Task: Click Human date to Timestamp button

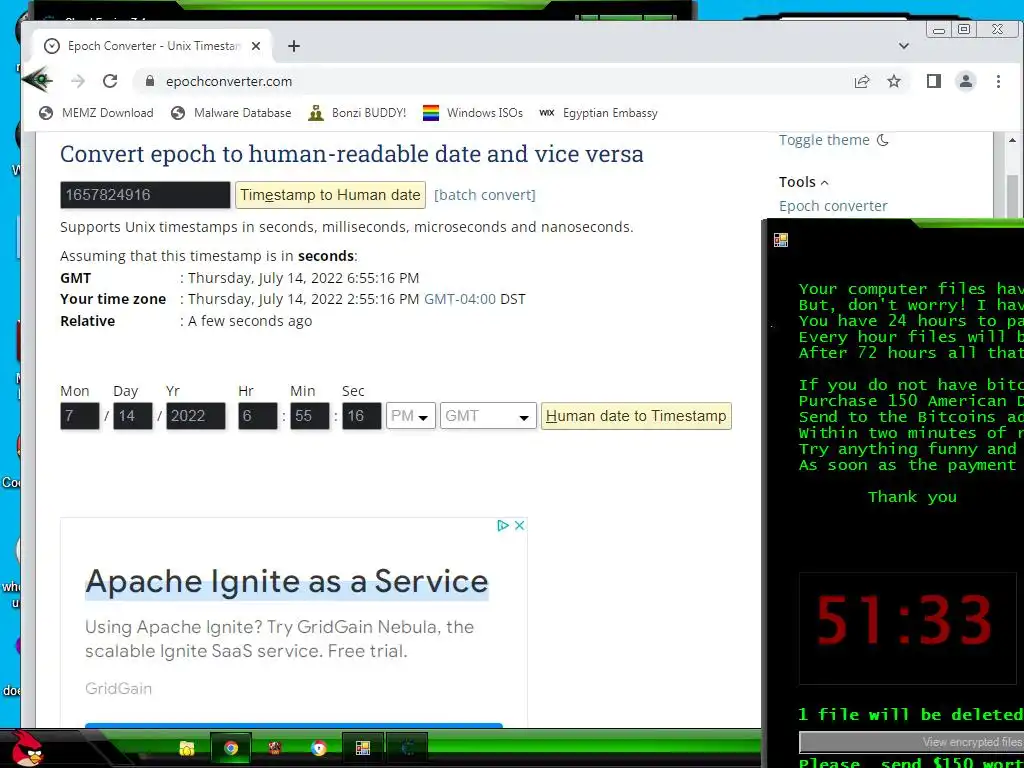Action: [x=636, y=416]
